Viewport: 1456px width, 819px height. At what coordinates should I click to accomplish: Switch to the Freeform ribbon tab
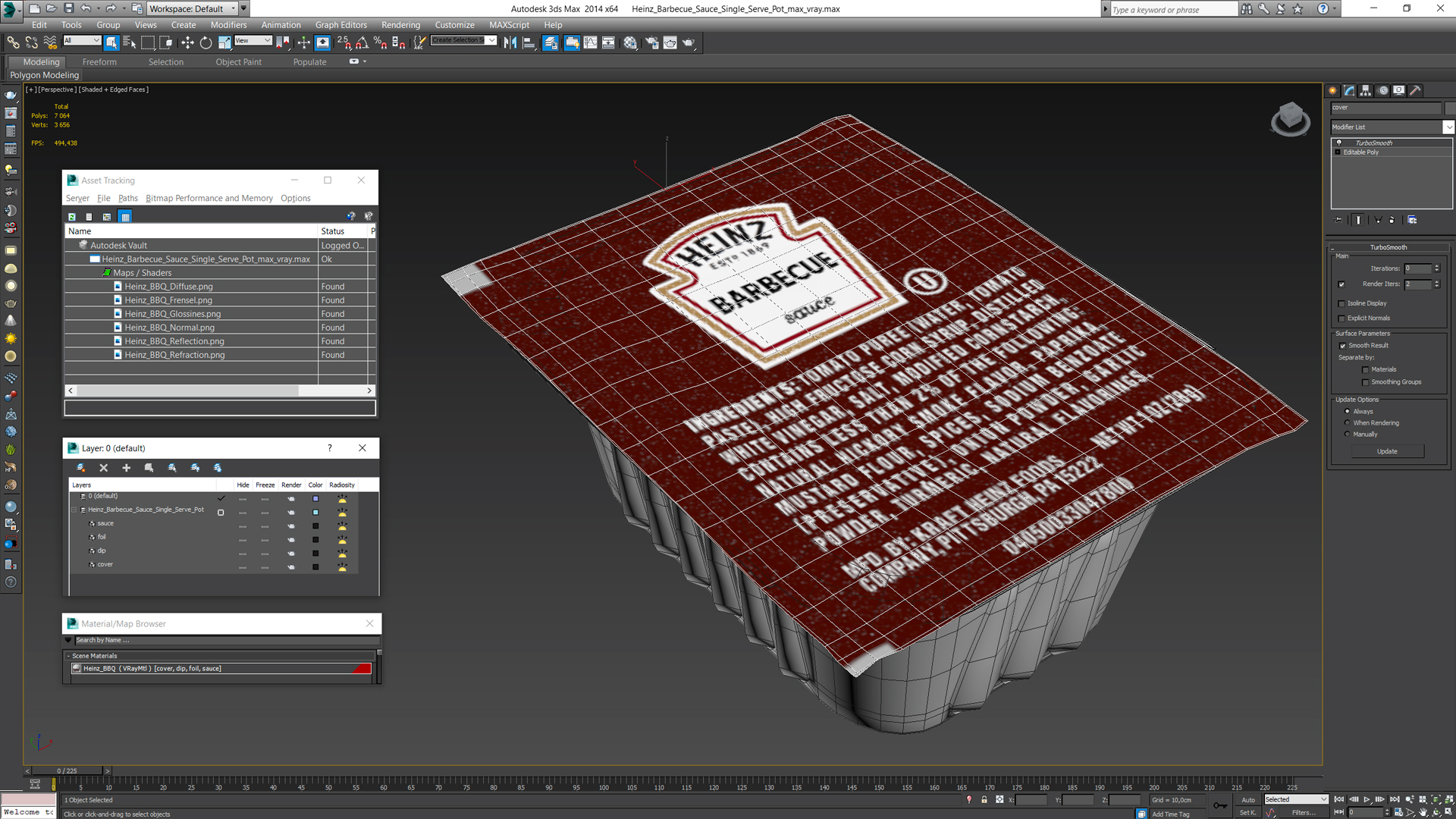99,62
